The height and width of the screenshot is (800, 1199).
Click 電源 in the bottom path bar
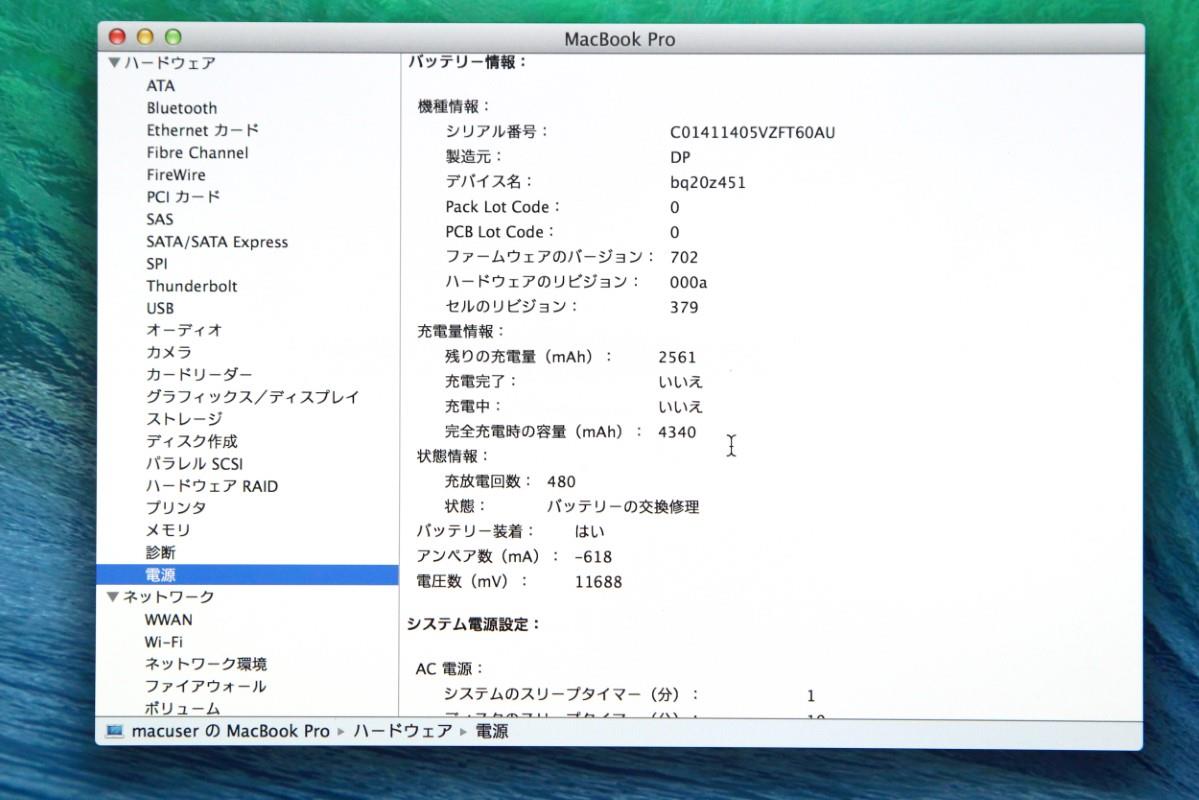tap(492, 731)
